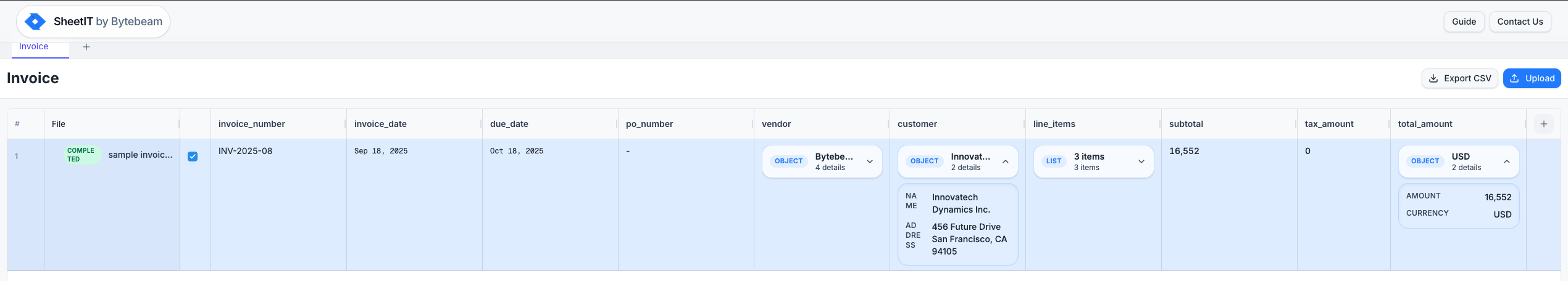This screenshot has height=281, width=1568.
Task: Uncheck the row 1 checkbox
Action: click(193, 157)
